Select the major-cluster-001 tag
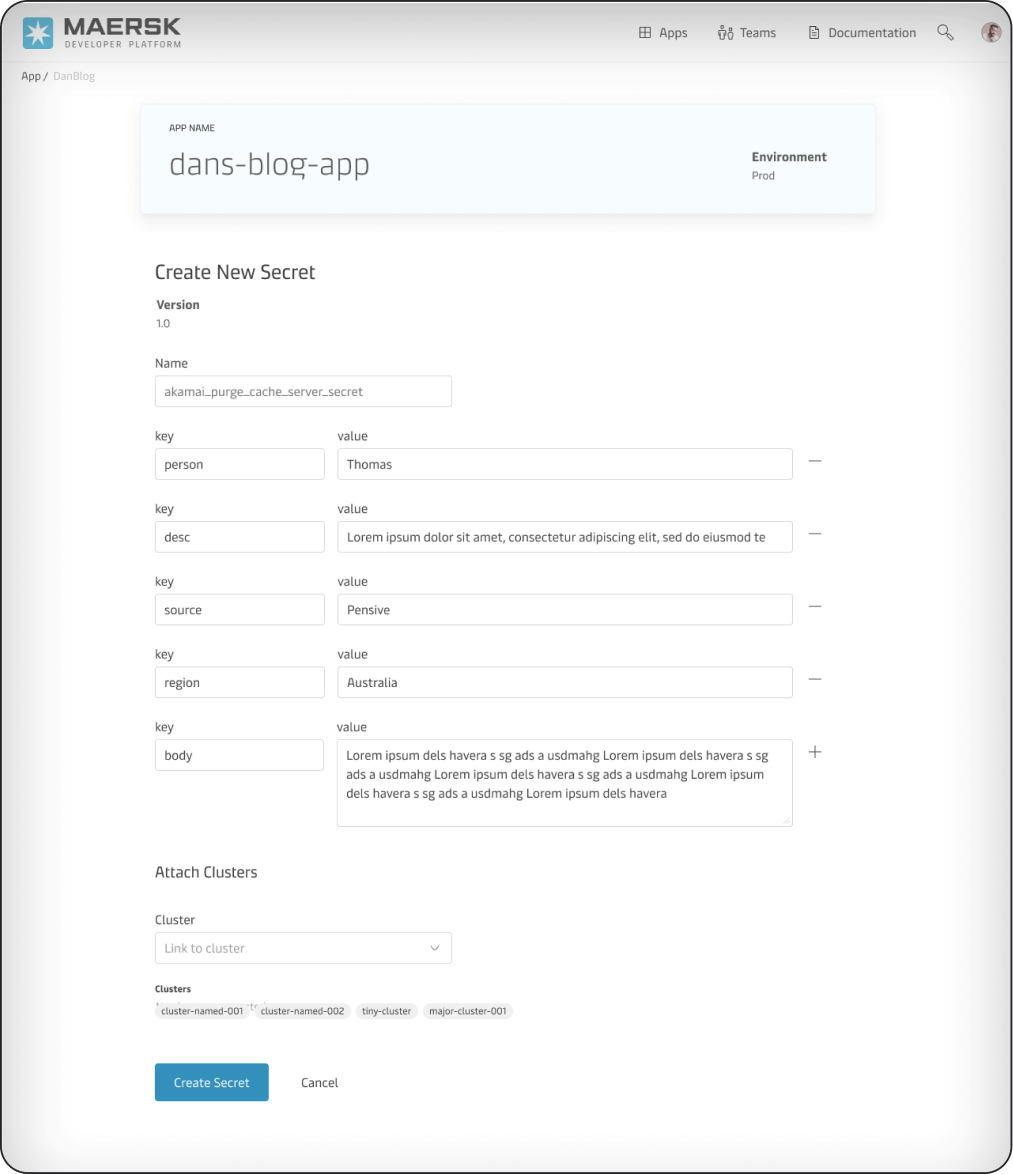This screenshot has height=1174, width=1013. [468, 1011]
